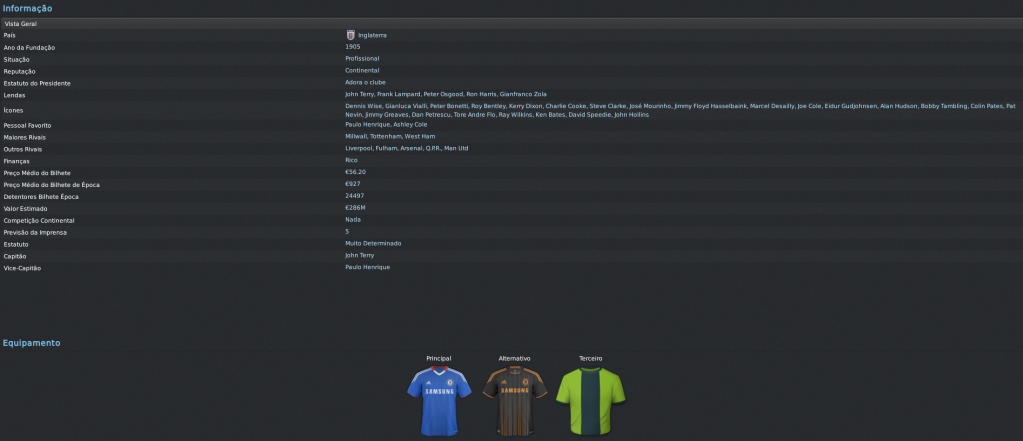The image size is (1023, 441).
Task: Open Frank Lampard in the Lendas row
Action: (x=397, y=95)
